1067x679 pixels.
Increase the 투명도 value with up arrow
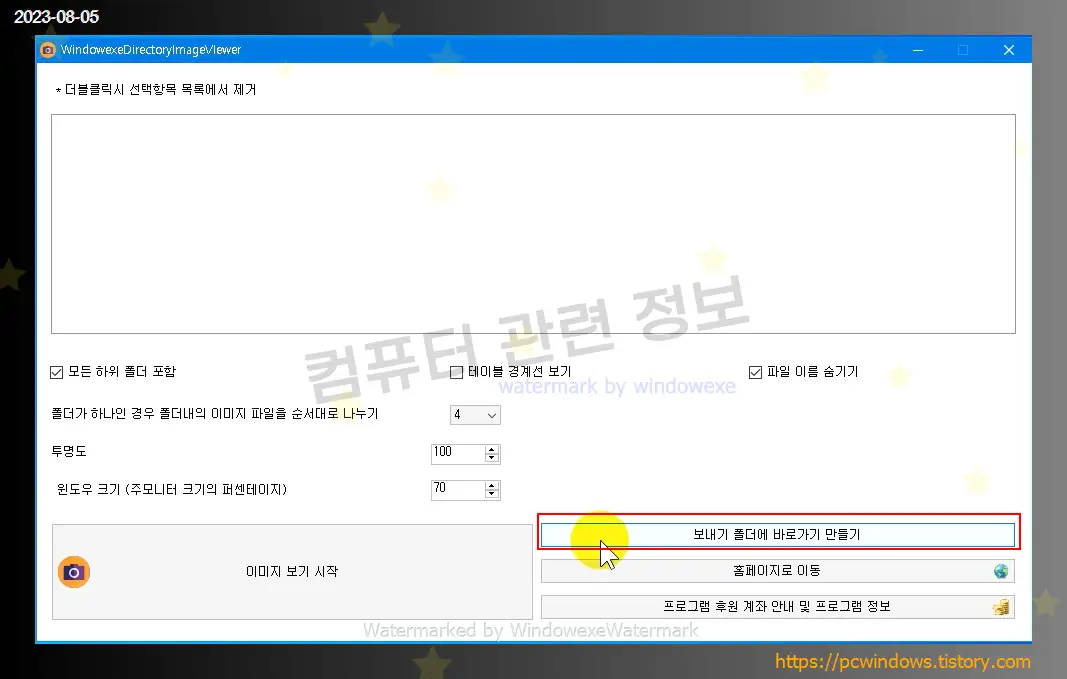(492, 450)
